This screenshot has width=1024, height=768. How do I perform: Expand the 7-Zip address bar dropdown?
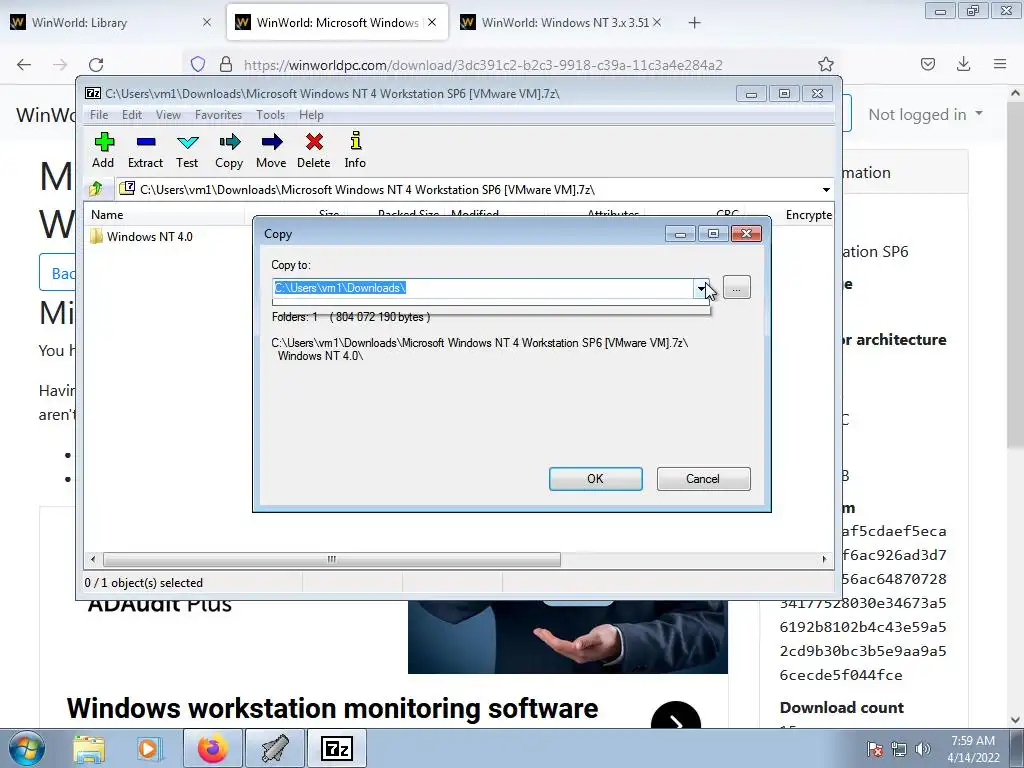[x=826, y=190]
